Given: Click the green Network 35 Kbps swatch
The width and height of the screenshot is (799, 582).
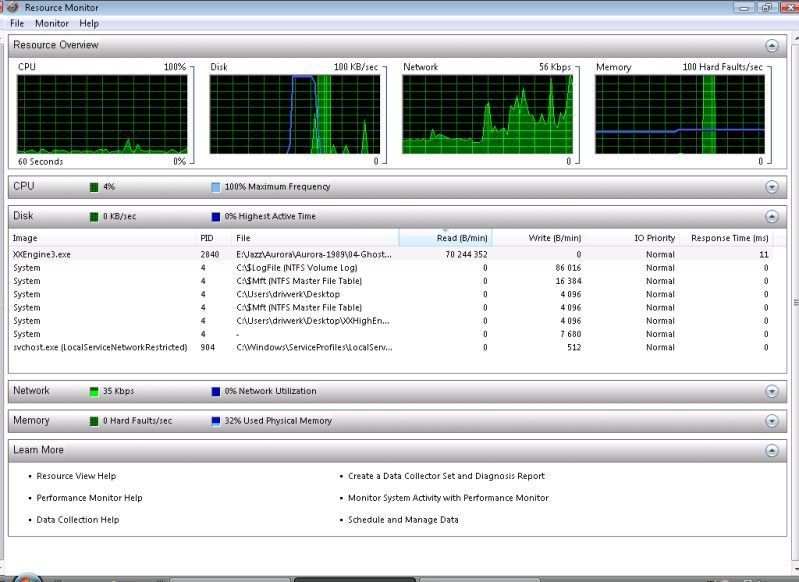Looking at the screenshot, I should pyautogui.click(x=94, y=391).
